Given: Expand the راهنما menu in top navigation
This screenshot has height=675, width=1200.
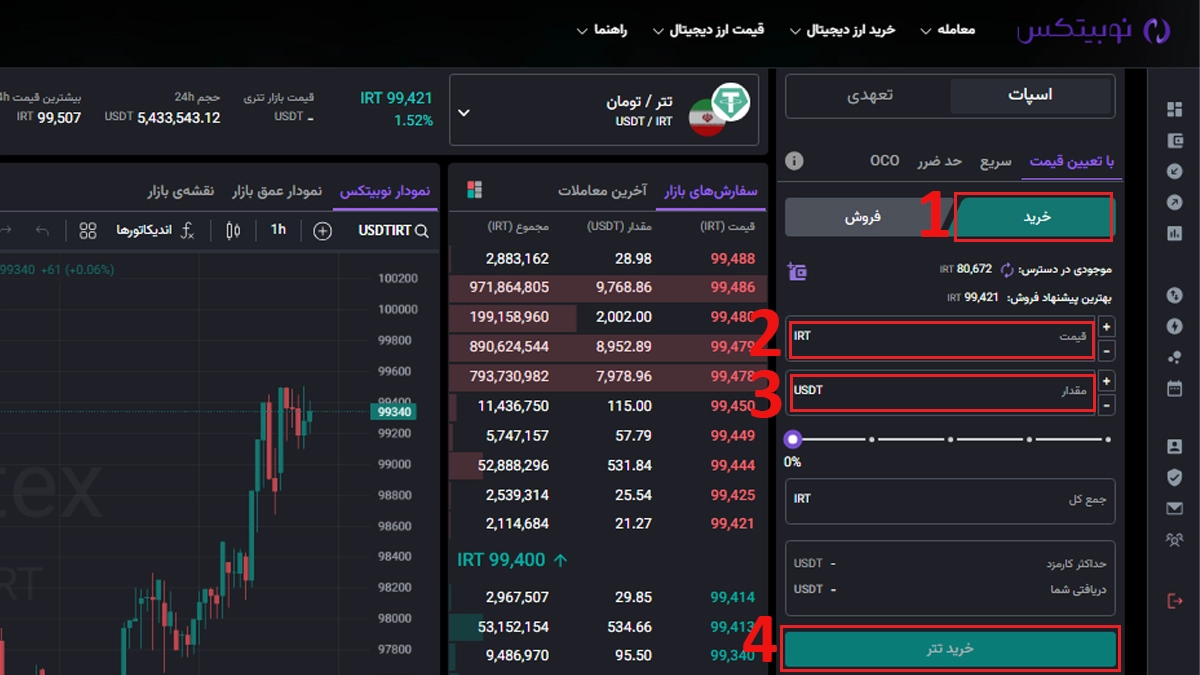Looking at the screenshot, I should (x=601, y=30).
